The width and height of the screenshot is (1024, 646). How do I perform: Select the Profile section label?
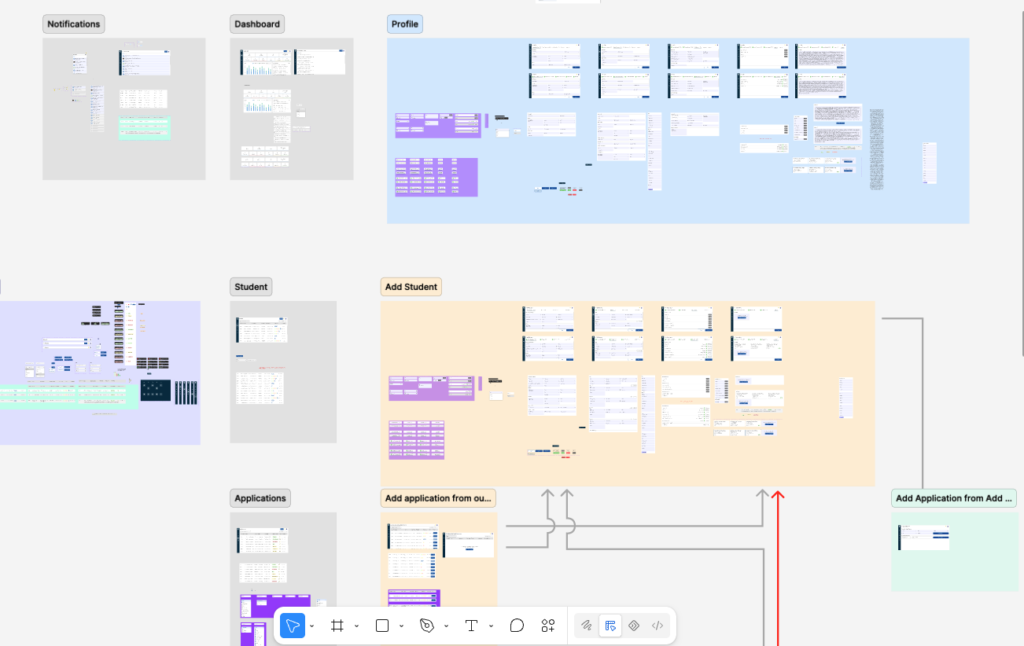[405, 24]
